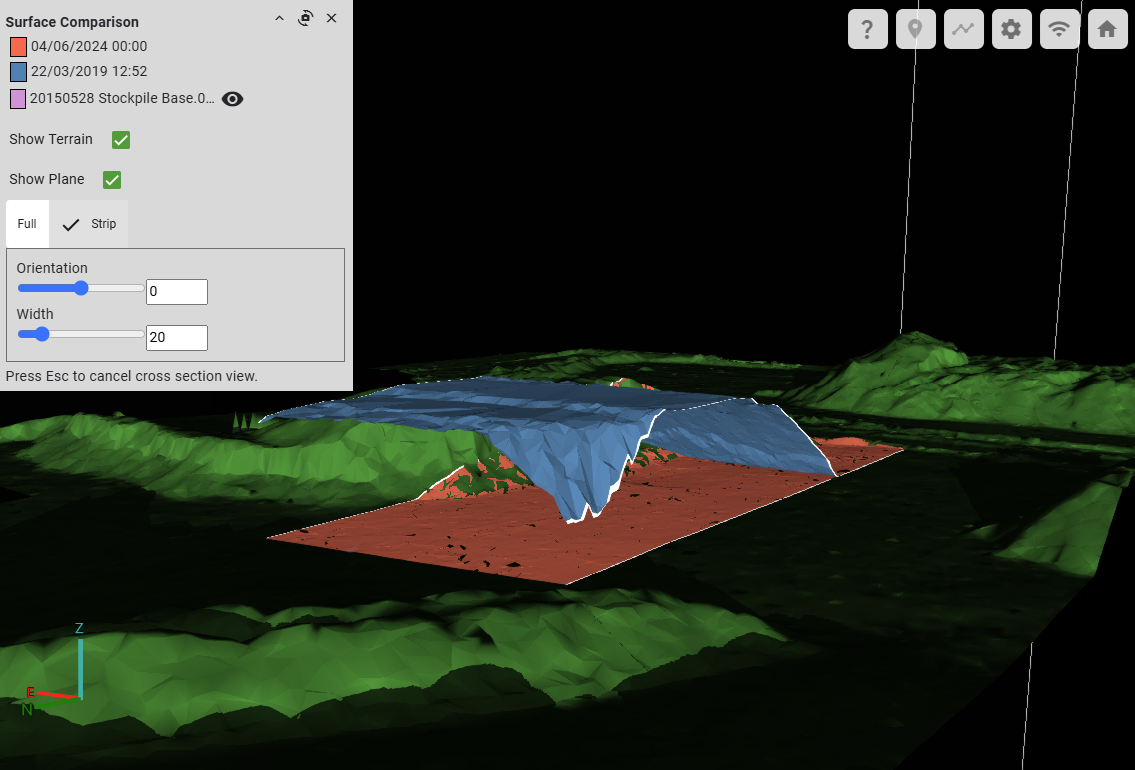Image resolution: width=1135 pixels, height=770 pixels.
Task: Collapse the Surface Comparison panel
Action: point(279,19)
